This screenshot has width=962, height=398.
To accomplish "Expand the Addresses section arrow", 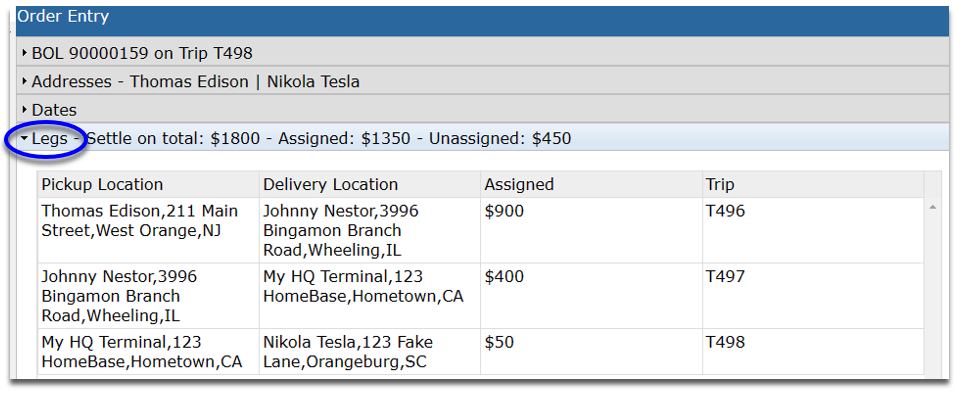I will tap(25, 82).
